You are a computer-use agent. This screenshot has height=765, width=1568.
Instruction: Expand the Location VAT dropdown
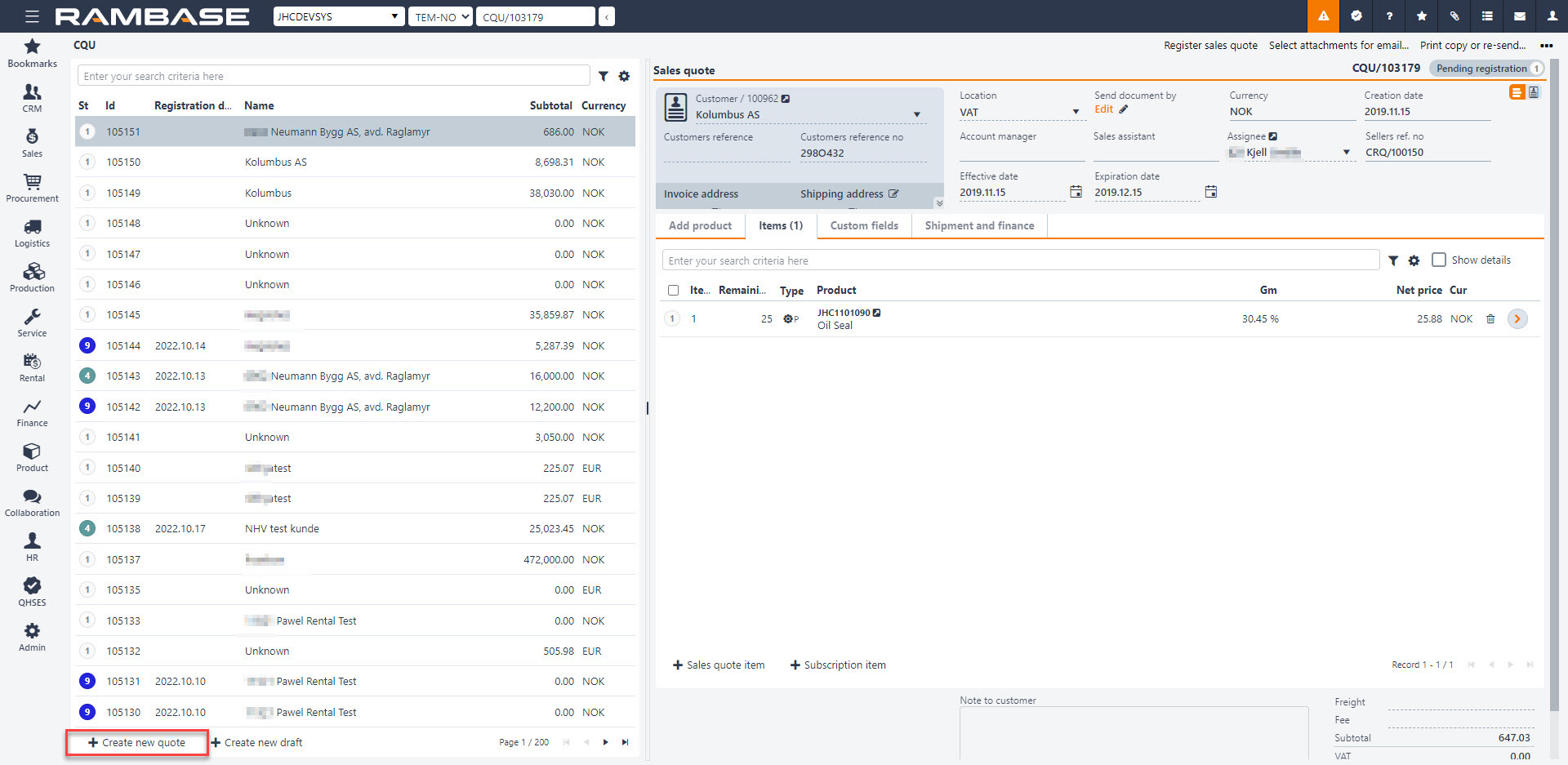pos(1076,112)
